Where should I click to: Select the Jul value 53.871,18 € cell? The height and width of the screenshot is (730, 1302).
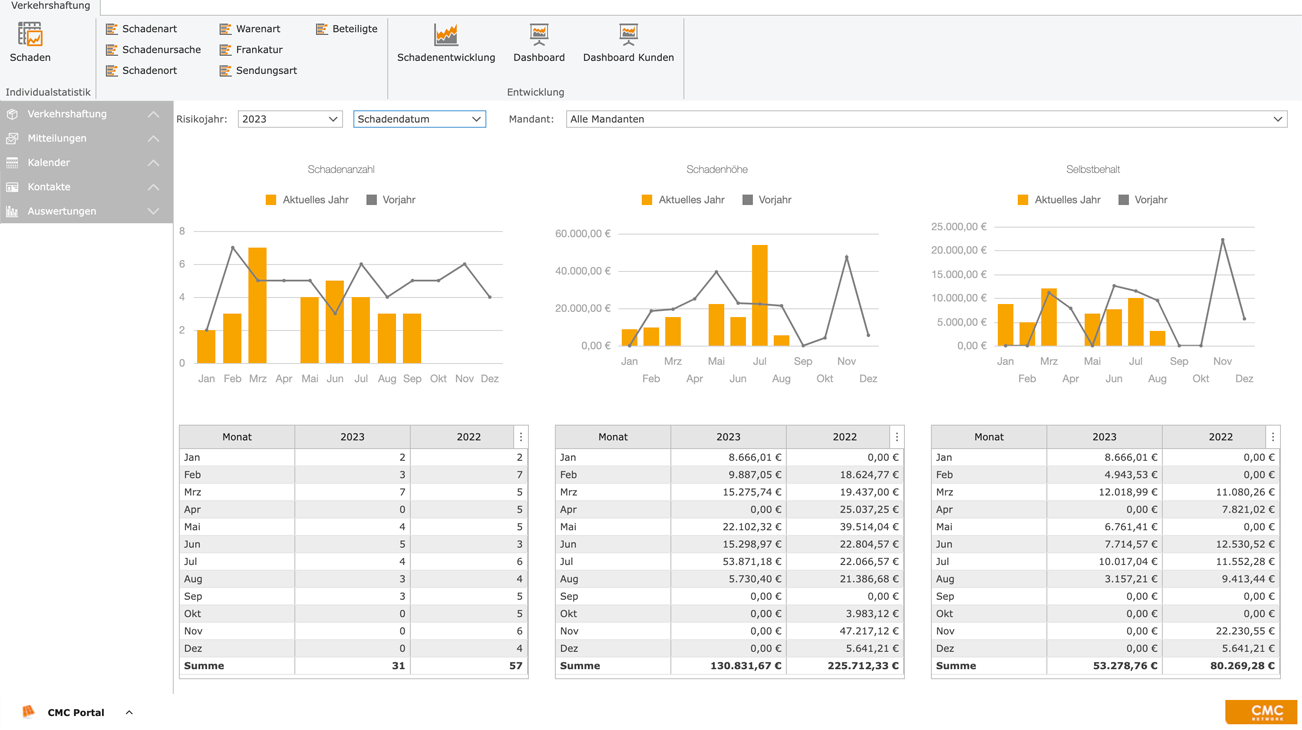tap(728, 562)
